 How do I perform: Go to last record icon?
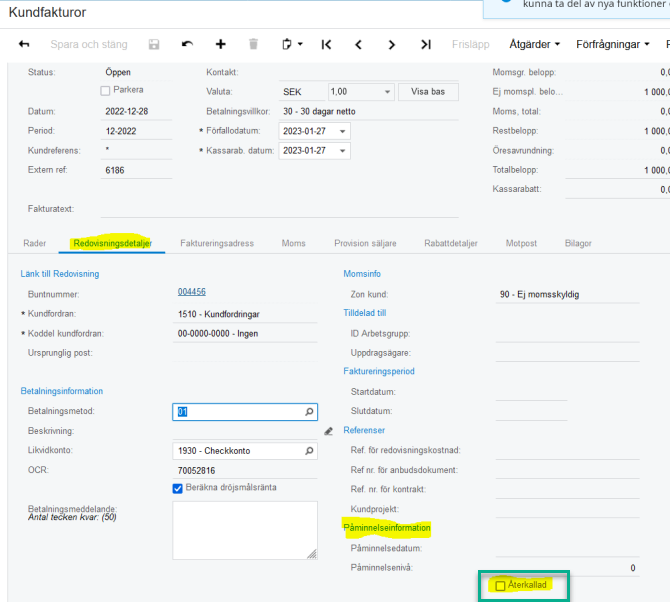coord(426,44)
